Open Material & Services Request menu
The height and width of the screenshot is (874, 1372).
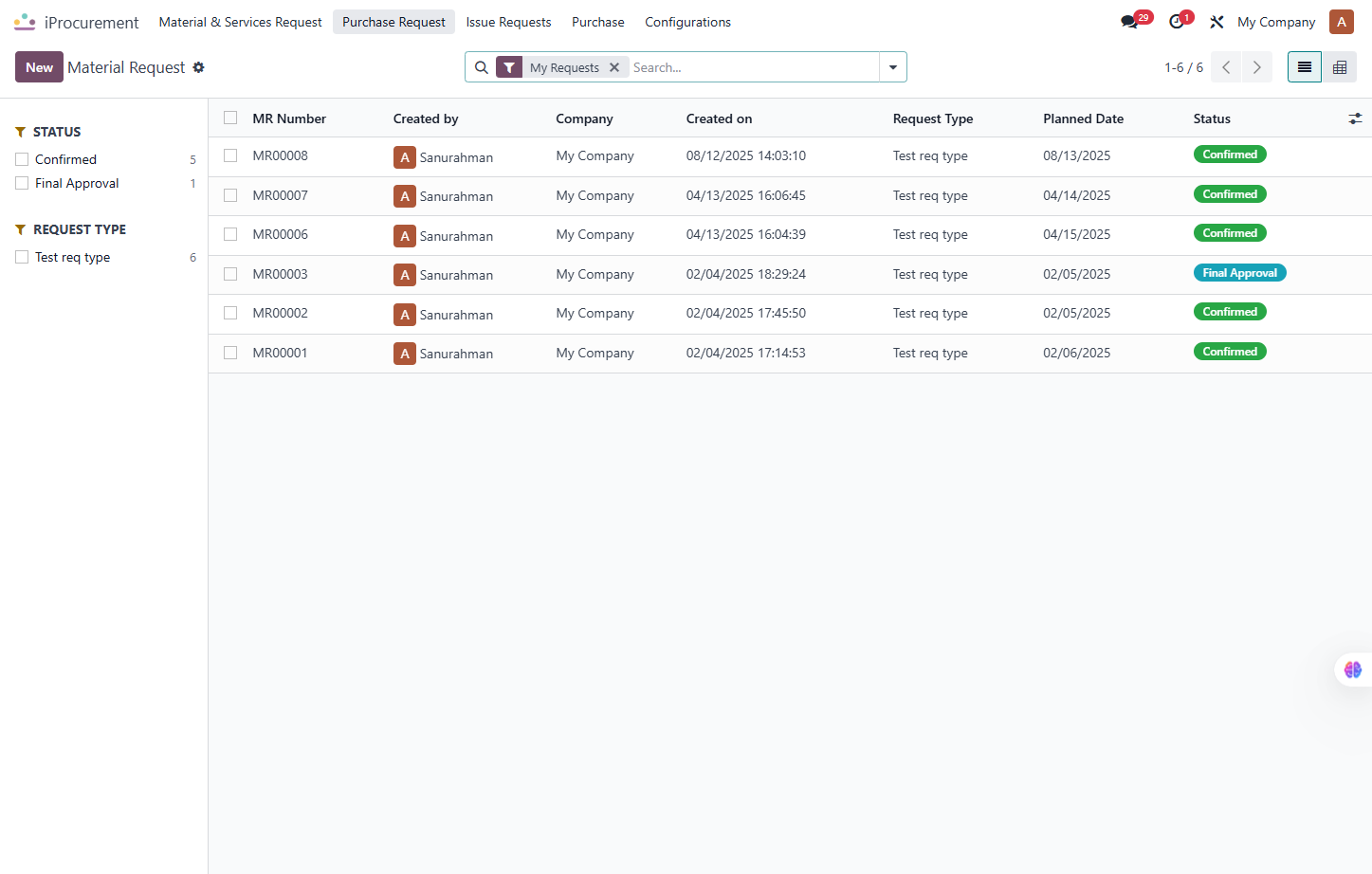click(240, 22)
